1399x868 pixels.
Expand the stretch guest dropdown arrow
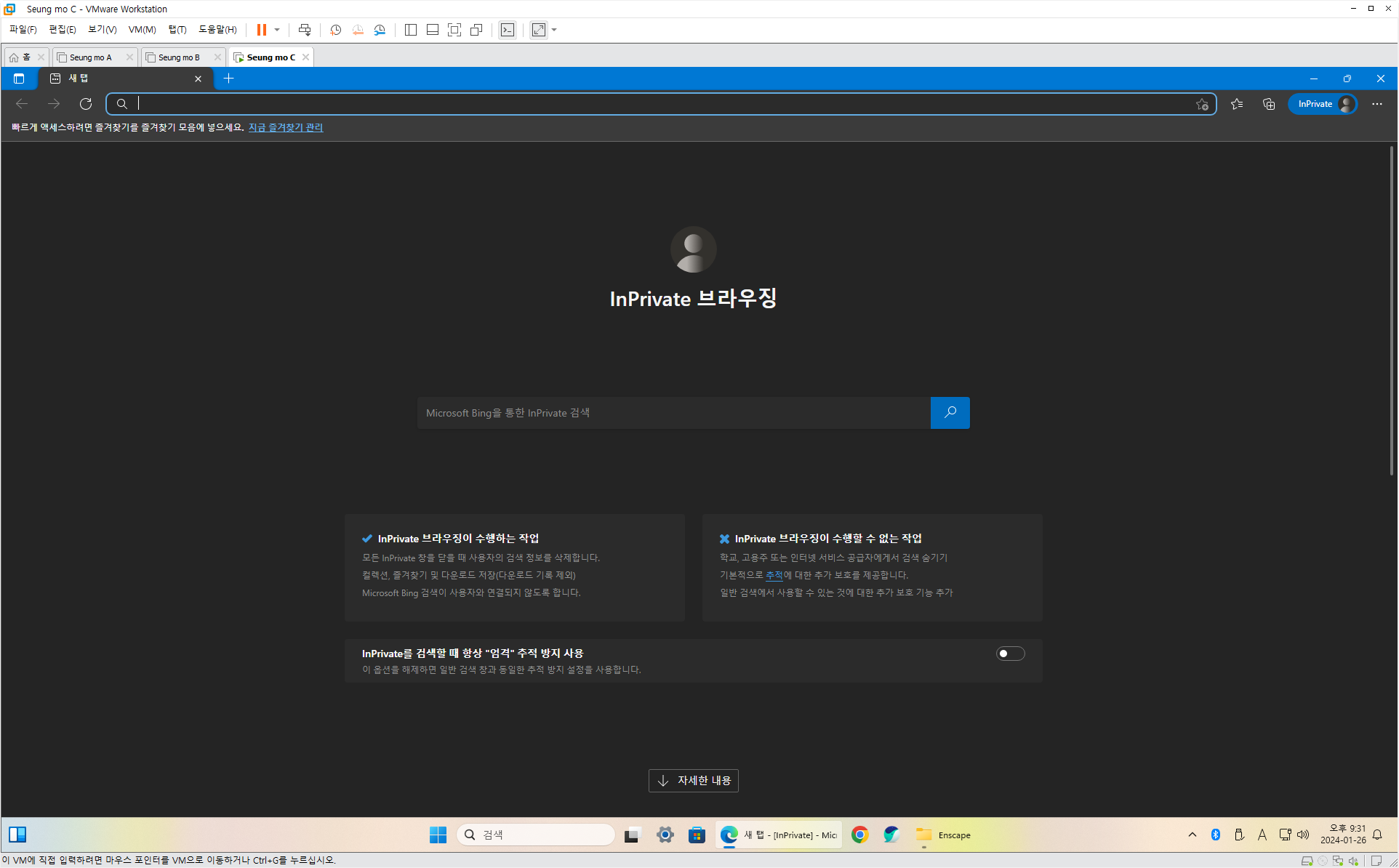(x=554, y=30)
